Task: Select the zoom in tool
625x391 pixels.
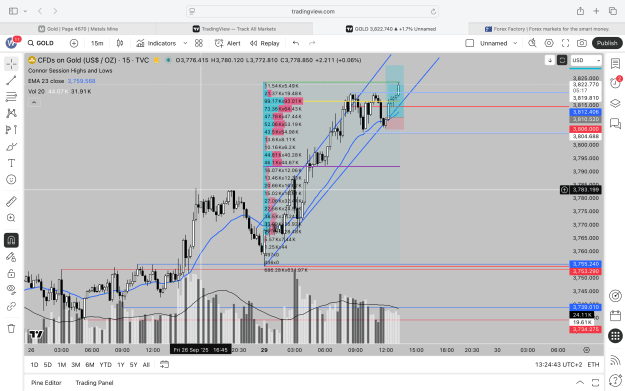Action: [x=11, y=218]
